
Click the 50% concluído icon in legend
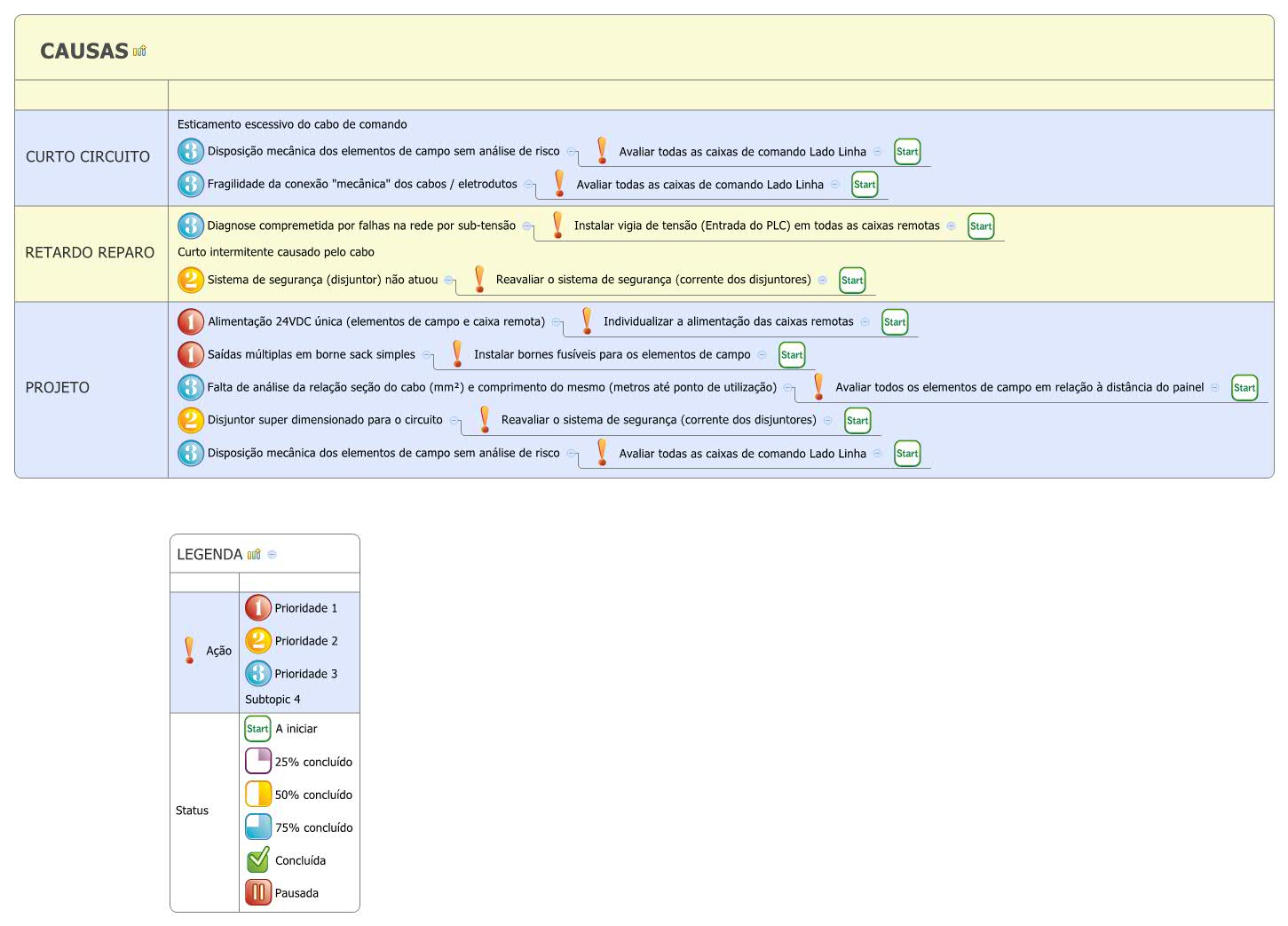point(257,794)
